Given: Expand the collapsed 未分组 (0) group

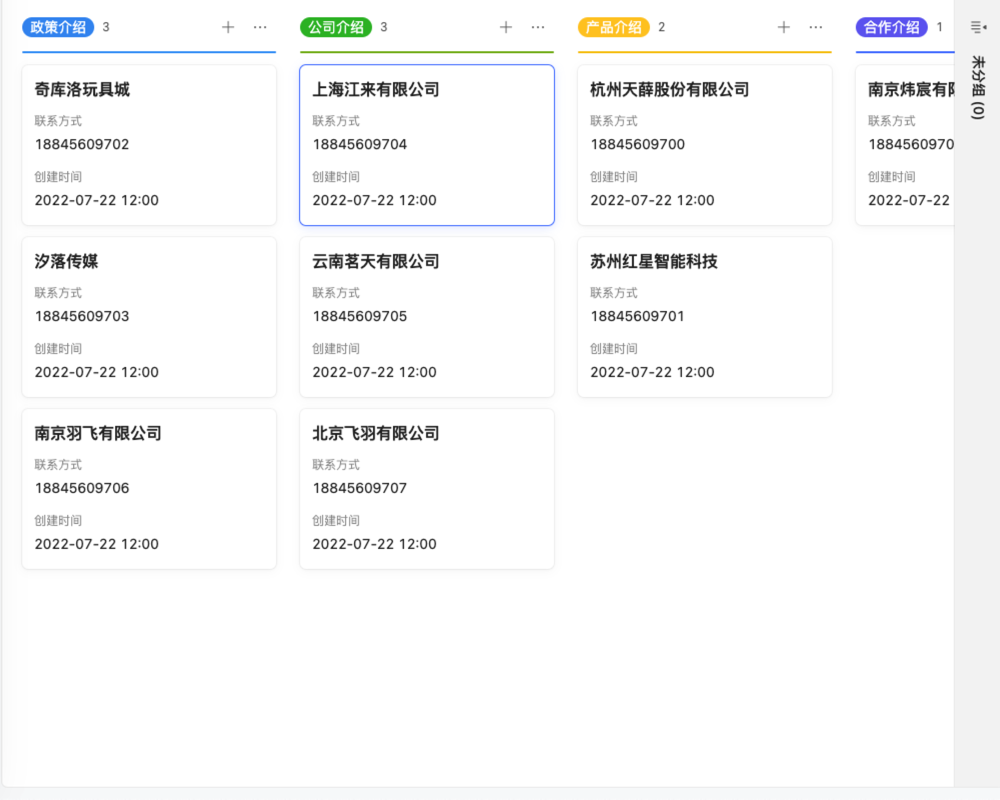Looking at the screenshot, I should tap(977, 90).
